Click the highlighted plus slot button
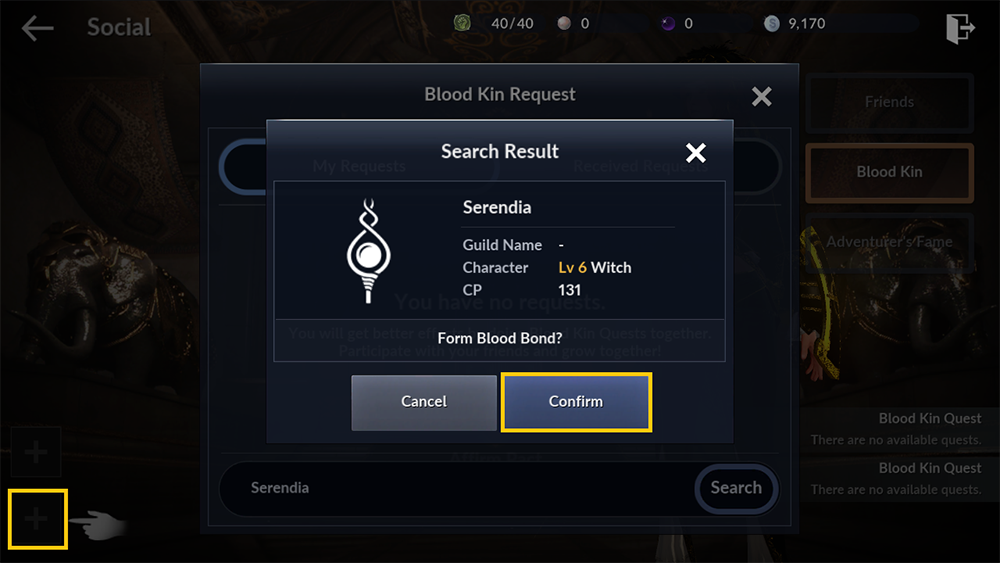The height and width of the screenshot is (563, 1000). 38,519
